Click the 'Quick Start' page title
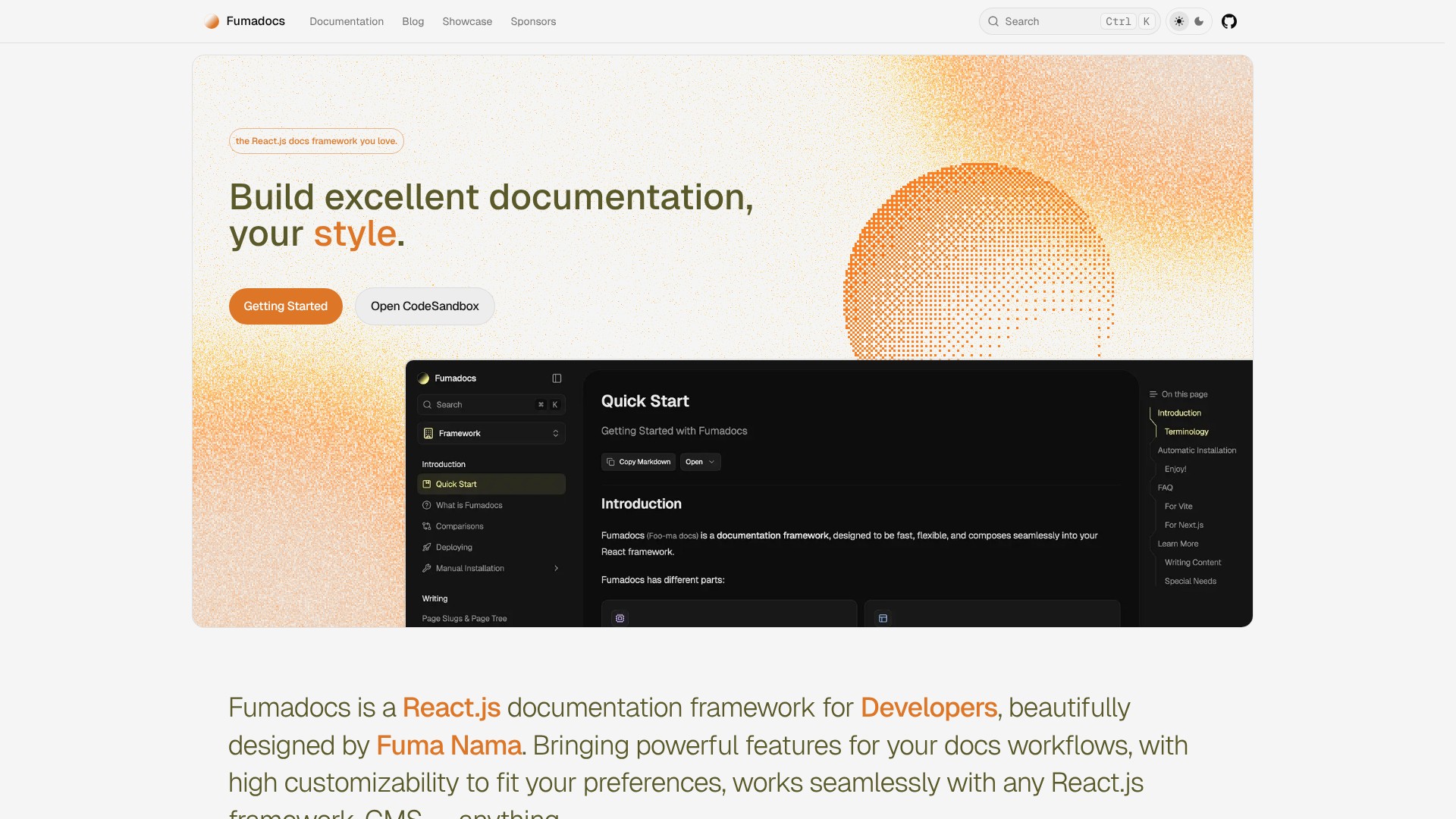 tap(645, 401)
